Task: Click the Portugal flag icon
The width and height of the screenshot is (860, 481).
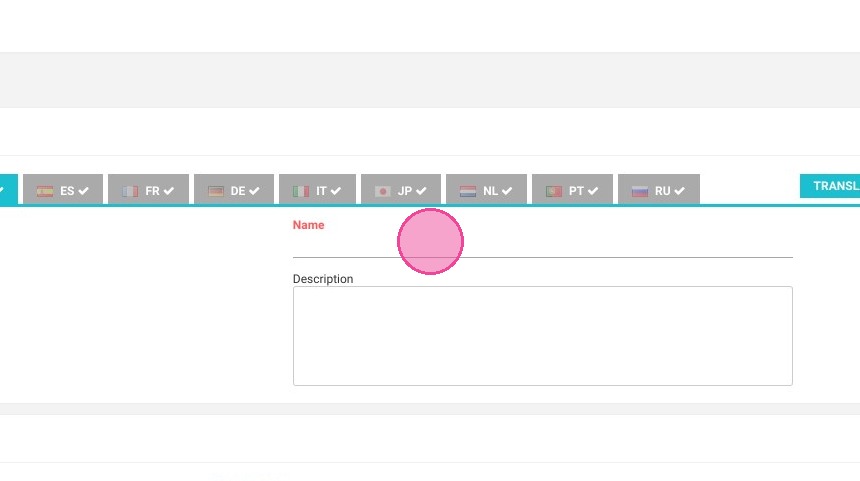Action: 554,191
